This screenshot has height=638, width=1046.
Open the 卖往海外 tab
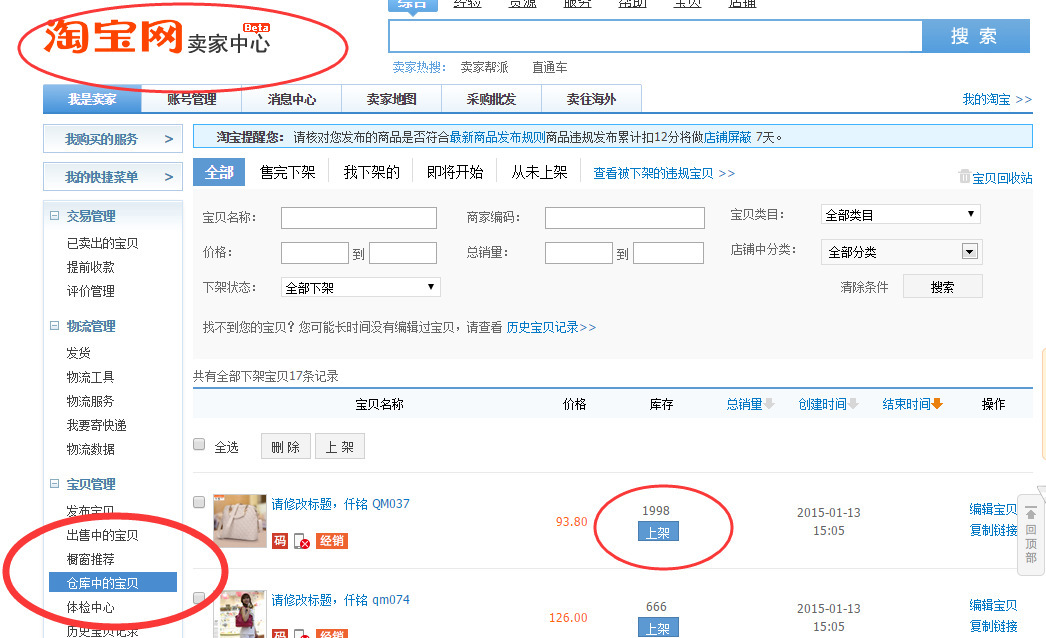[592, 99]
